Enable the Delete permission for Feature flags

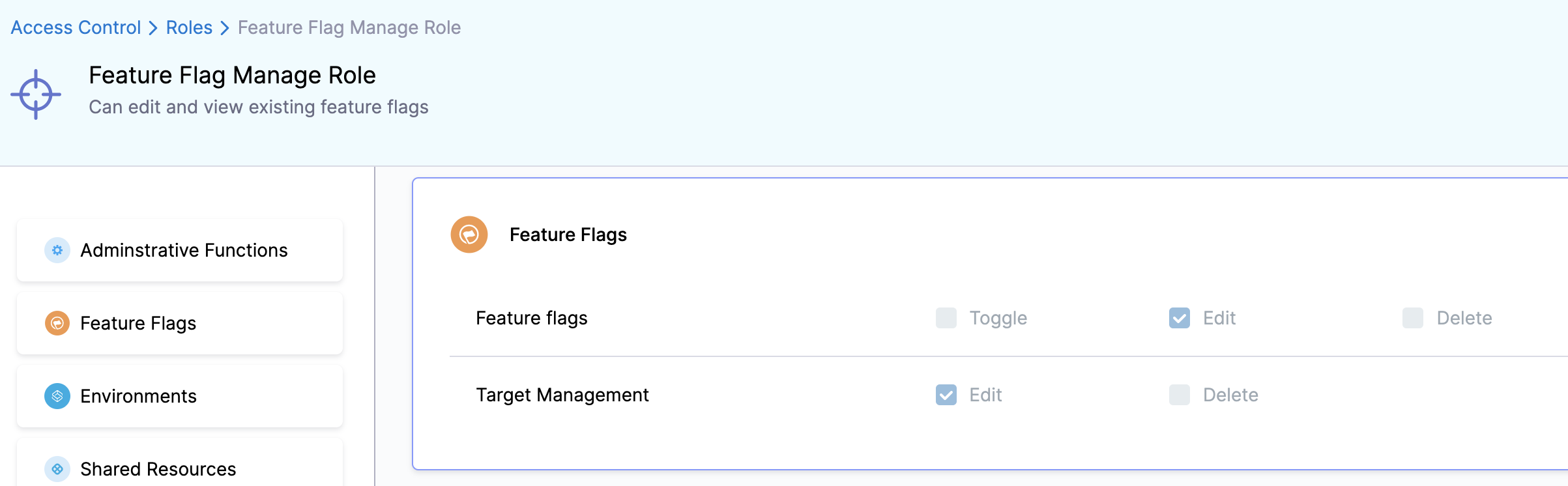pyautogui.click(x=1412, y=318)
